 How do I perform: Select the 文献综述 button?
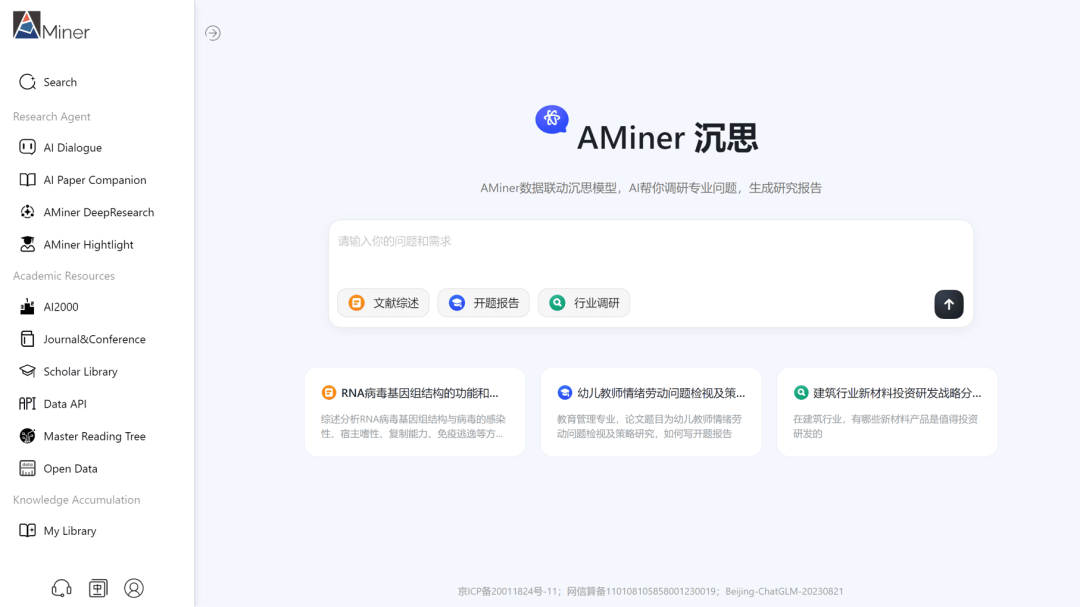383,303
